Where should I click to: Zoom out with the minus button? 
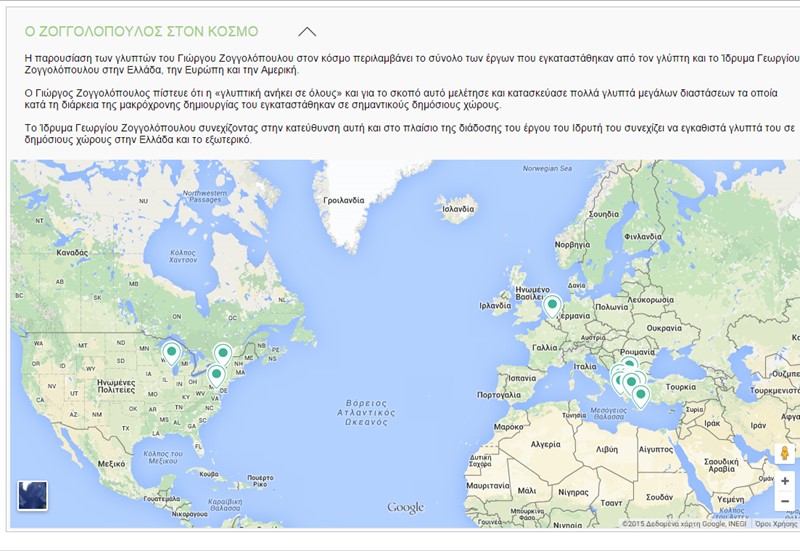785,502
